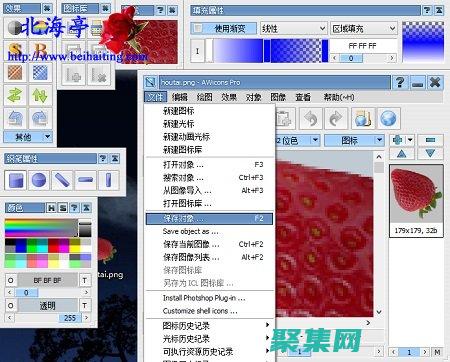The width and height of the screenshot is (450, 362).
Task: Choose the highlighted 保存对象 F2 entry
Action: [209, 219]
